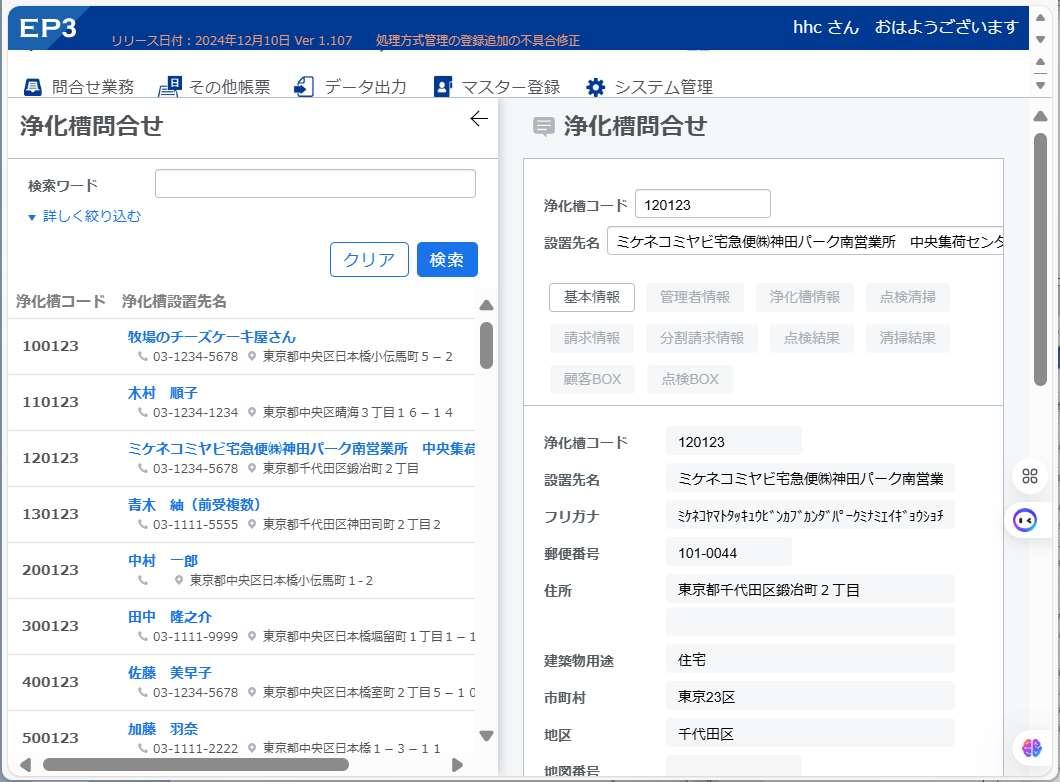Click the round face assistant icon
1060x782 pixels.
point(1025,520)
